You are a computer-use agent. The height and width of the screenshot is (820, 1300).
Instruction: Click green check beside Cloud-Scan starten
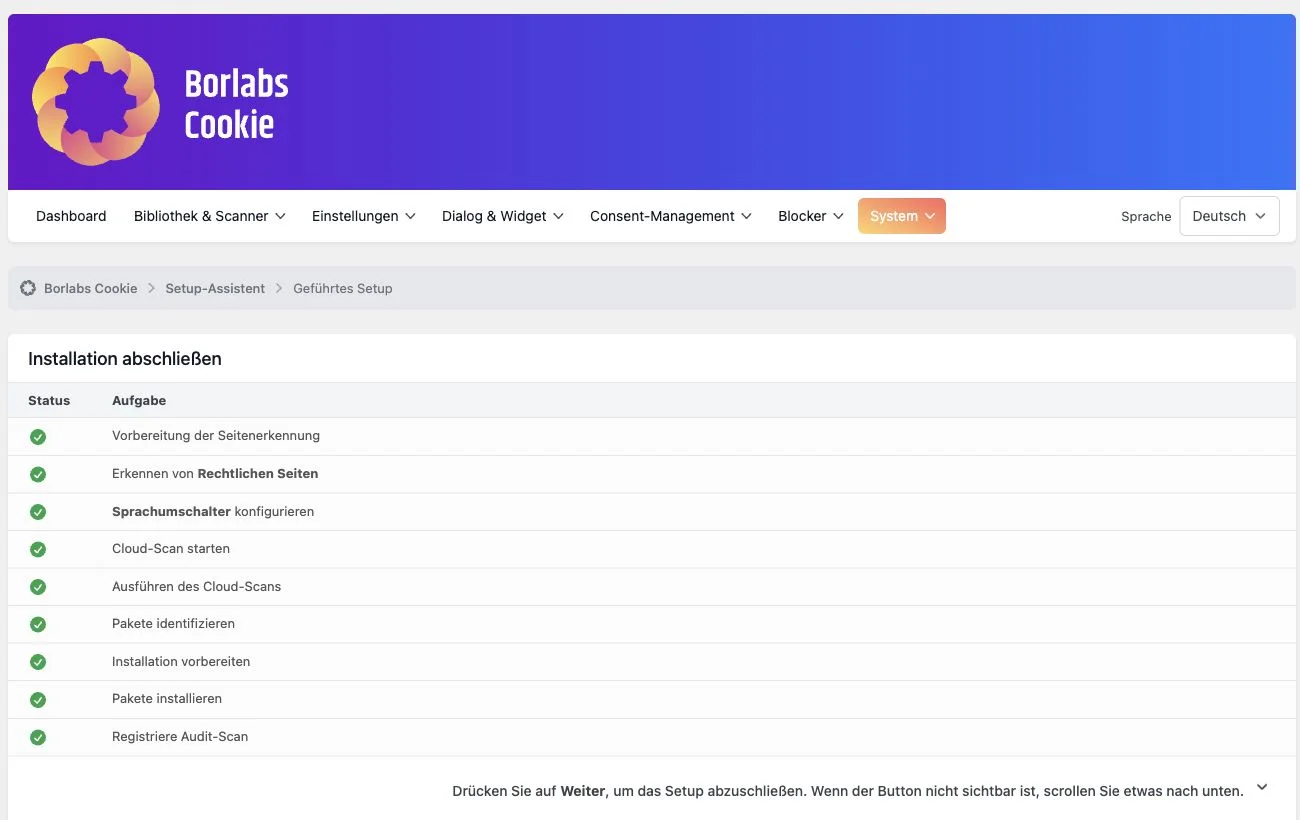point(38,549)
